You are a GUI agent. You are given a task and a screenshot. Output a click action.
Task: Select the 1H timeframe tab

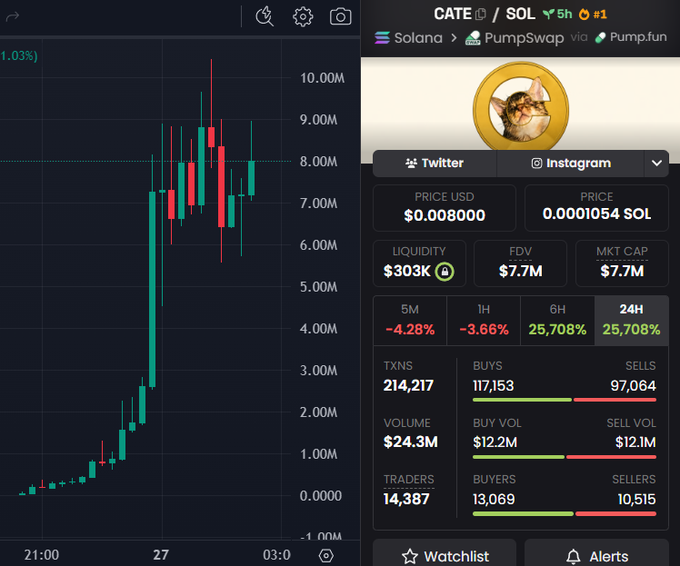coord(484,321)
